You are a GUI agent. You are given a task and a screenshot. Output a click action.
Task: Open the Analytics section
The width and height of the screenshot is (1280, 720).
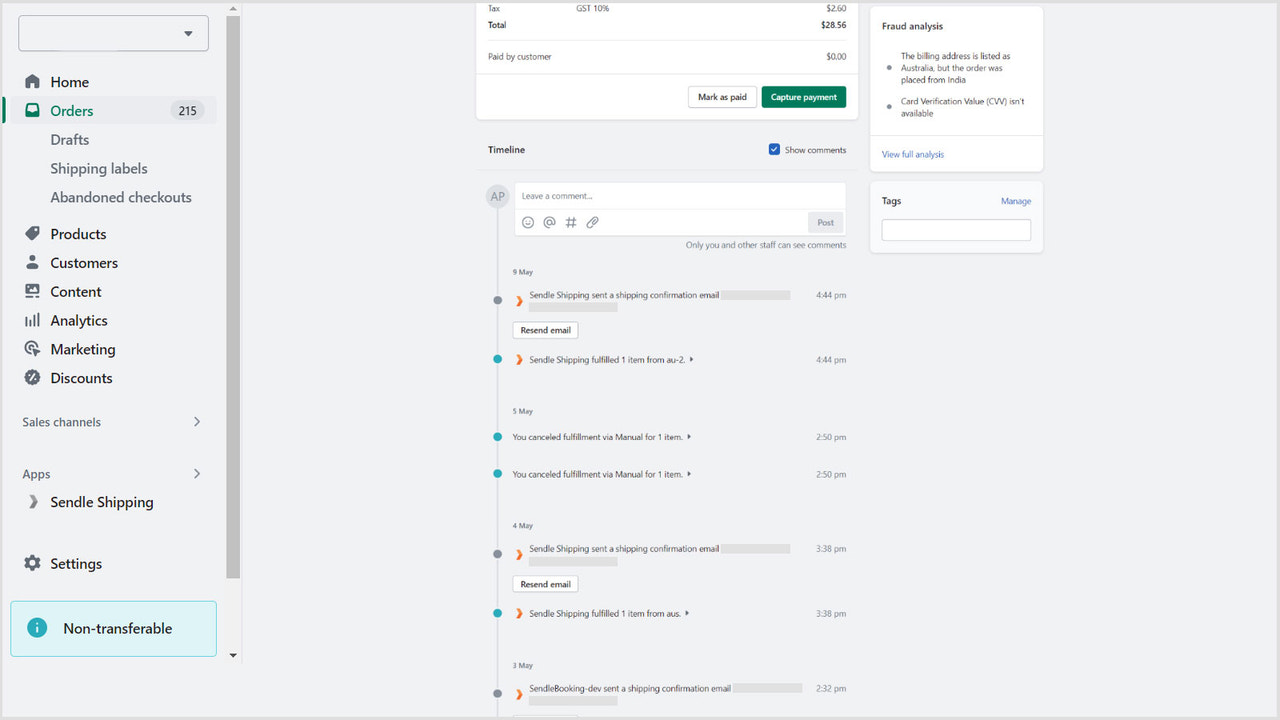click(x=78, y=320)
